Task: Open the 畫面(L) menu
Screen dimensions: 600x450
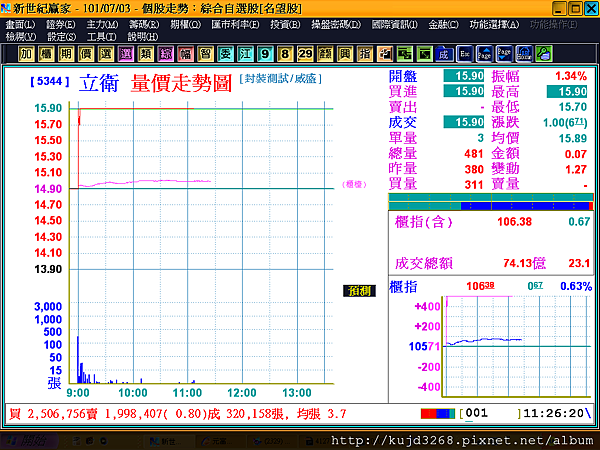Action: 20,25
